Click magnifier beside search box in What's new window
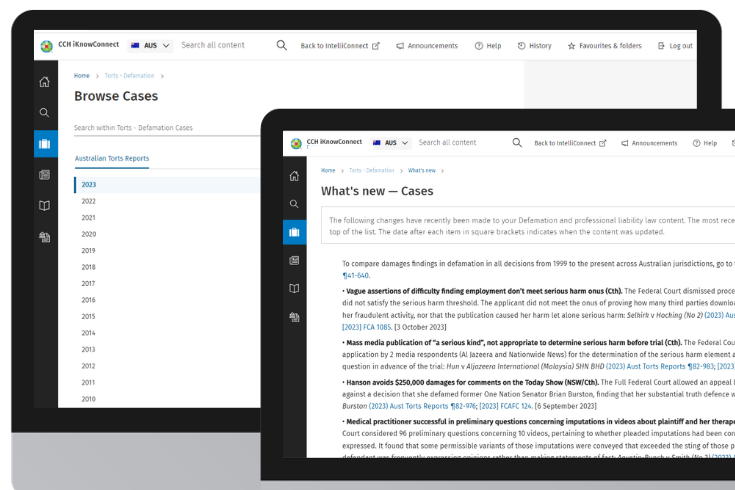The image size is (735, 490). point(517,143)
